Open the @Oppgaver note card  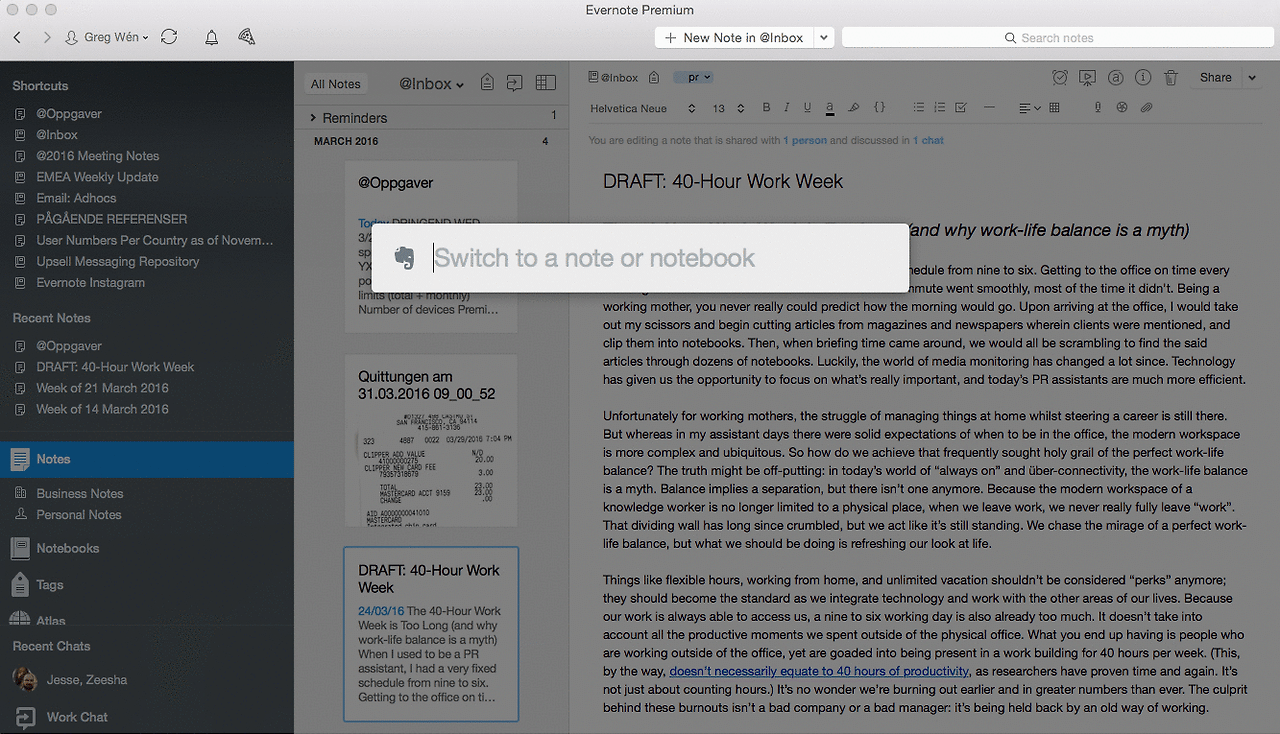(431, 246)
